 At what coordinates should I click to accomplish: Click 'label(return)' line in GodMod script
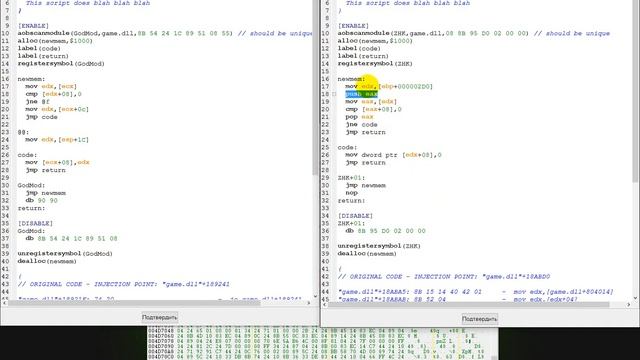43,56
